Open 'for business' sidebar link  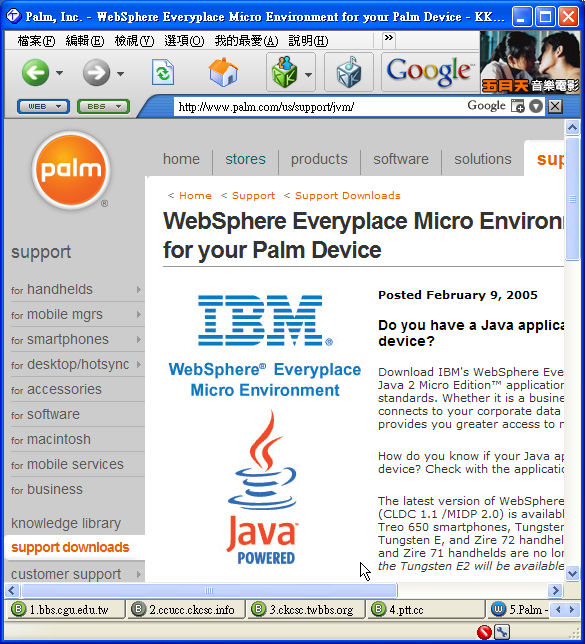tap(47, 490)
